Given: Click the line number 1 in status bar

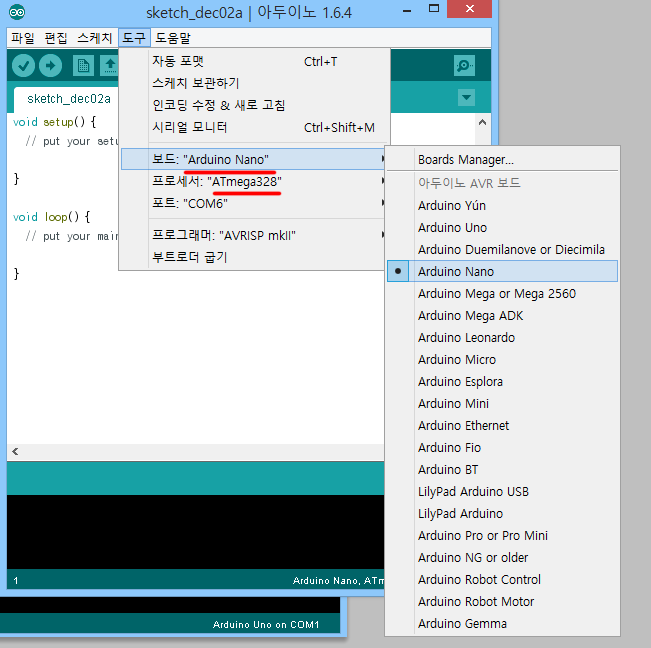Looking at the screenshot, I should [16, 580].
